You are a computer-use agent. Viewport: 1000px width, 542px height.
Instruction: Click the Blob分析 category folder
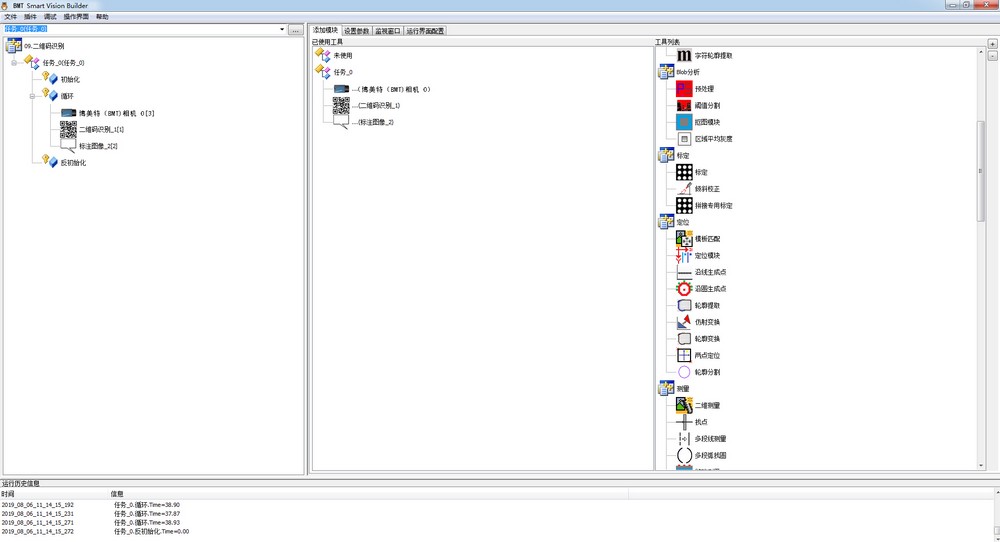coord(666,72)
